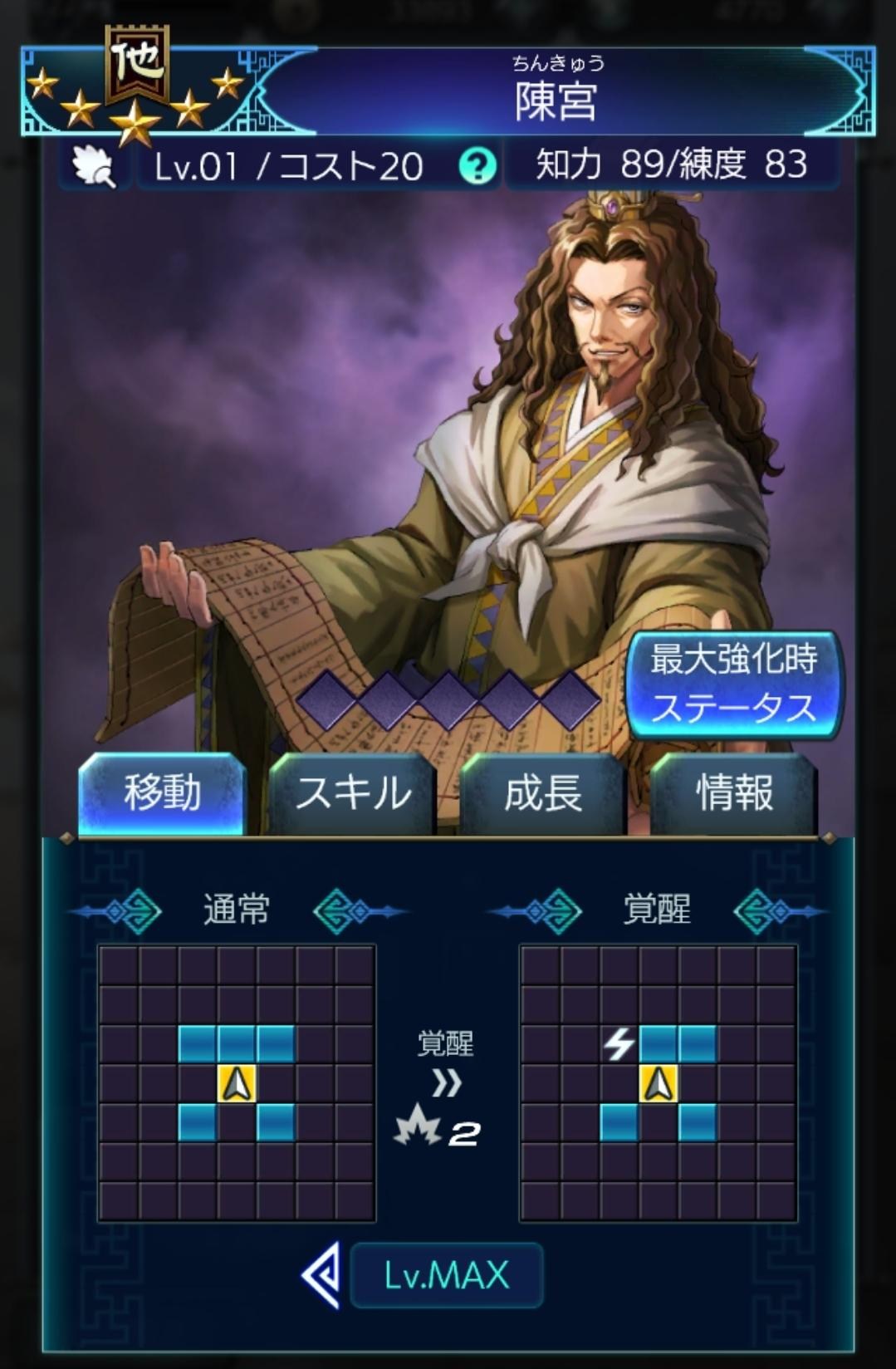Click the first purple diamond enhancement slot
Viewport: 896px width, 1369px height.
(327, 699)
